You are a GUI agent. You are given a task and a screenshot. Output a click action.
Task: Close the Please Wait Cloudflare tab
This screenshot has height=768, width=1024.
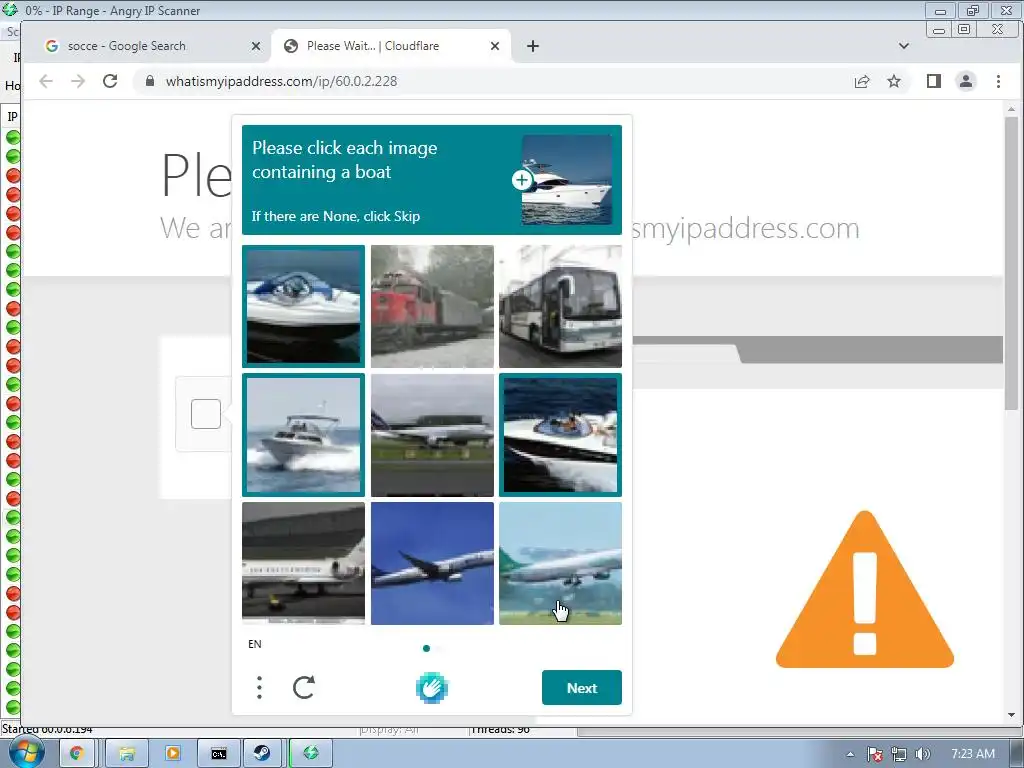495,46
